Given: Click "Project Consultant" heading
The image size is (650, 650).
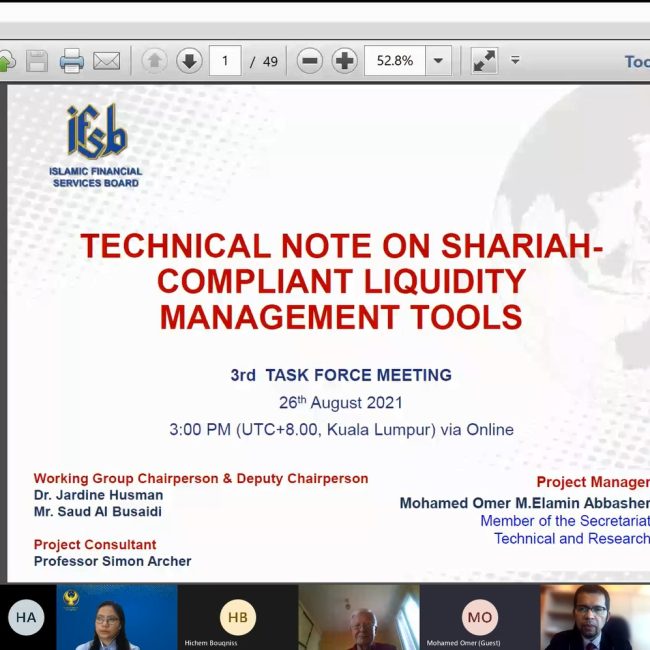Looking at the screenshot, I should pyautogui.click(x=95, y=545).
